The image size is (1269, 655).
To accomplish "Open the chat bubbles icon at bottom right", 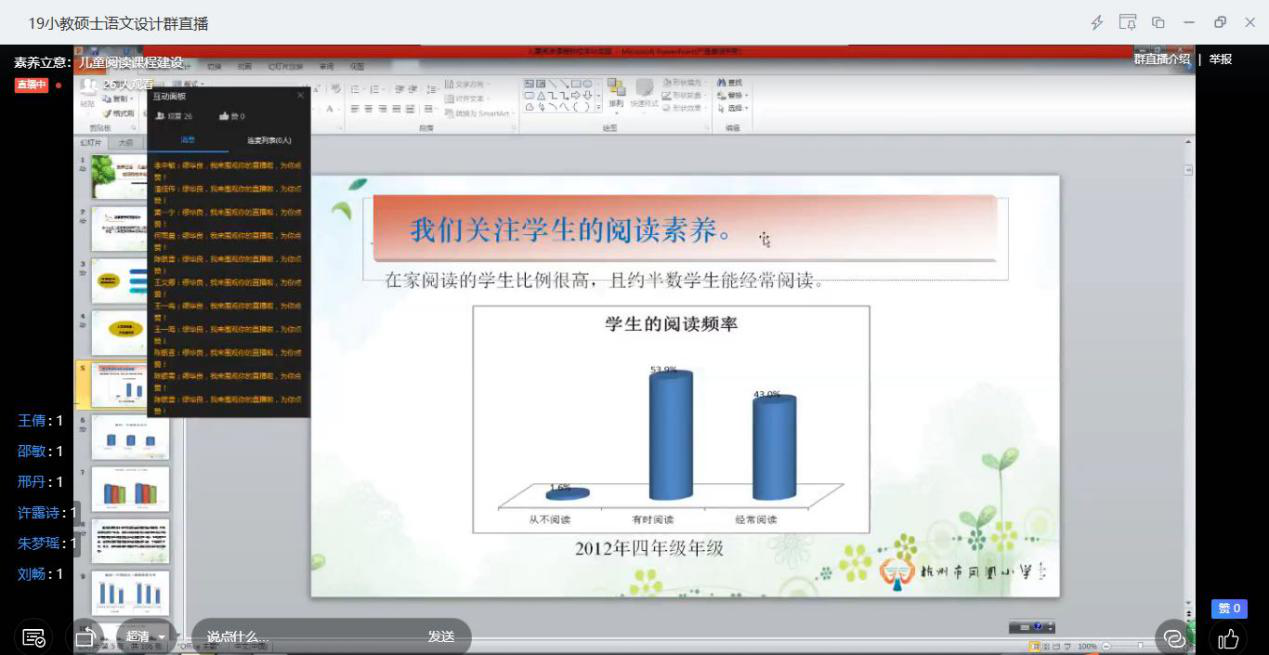I will (x=1175, y=638).
